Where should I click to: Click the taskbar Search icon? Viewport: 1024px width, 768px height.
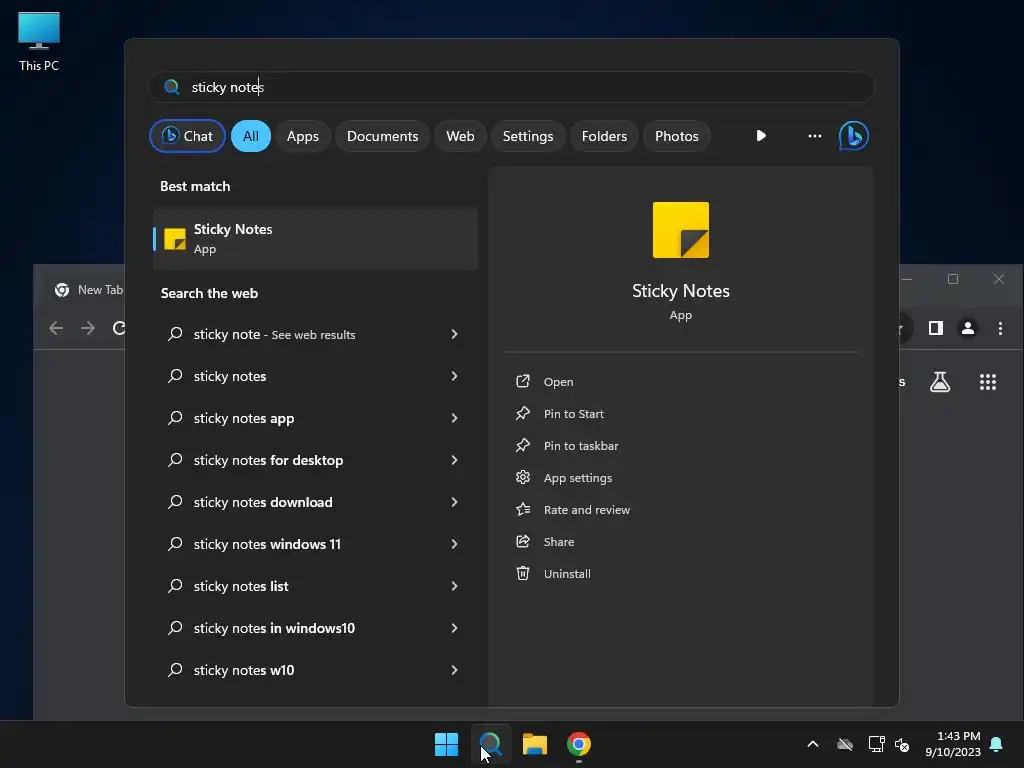coord(490,744)
